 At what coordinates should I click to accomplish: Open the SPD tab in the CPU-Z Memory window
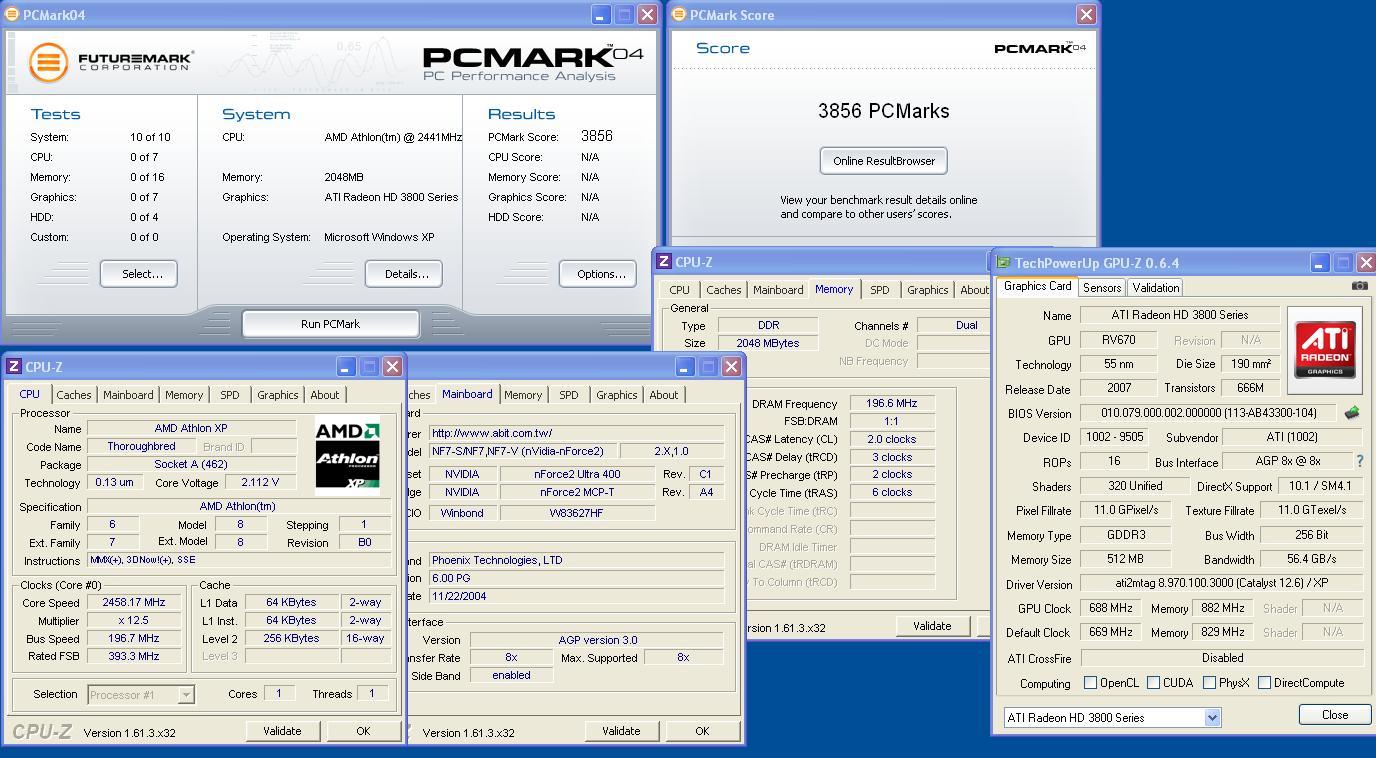click(879, 290)
